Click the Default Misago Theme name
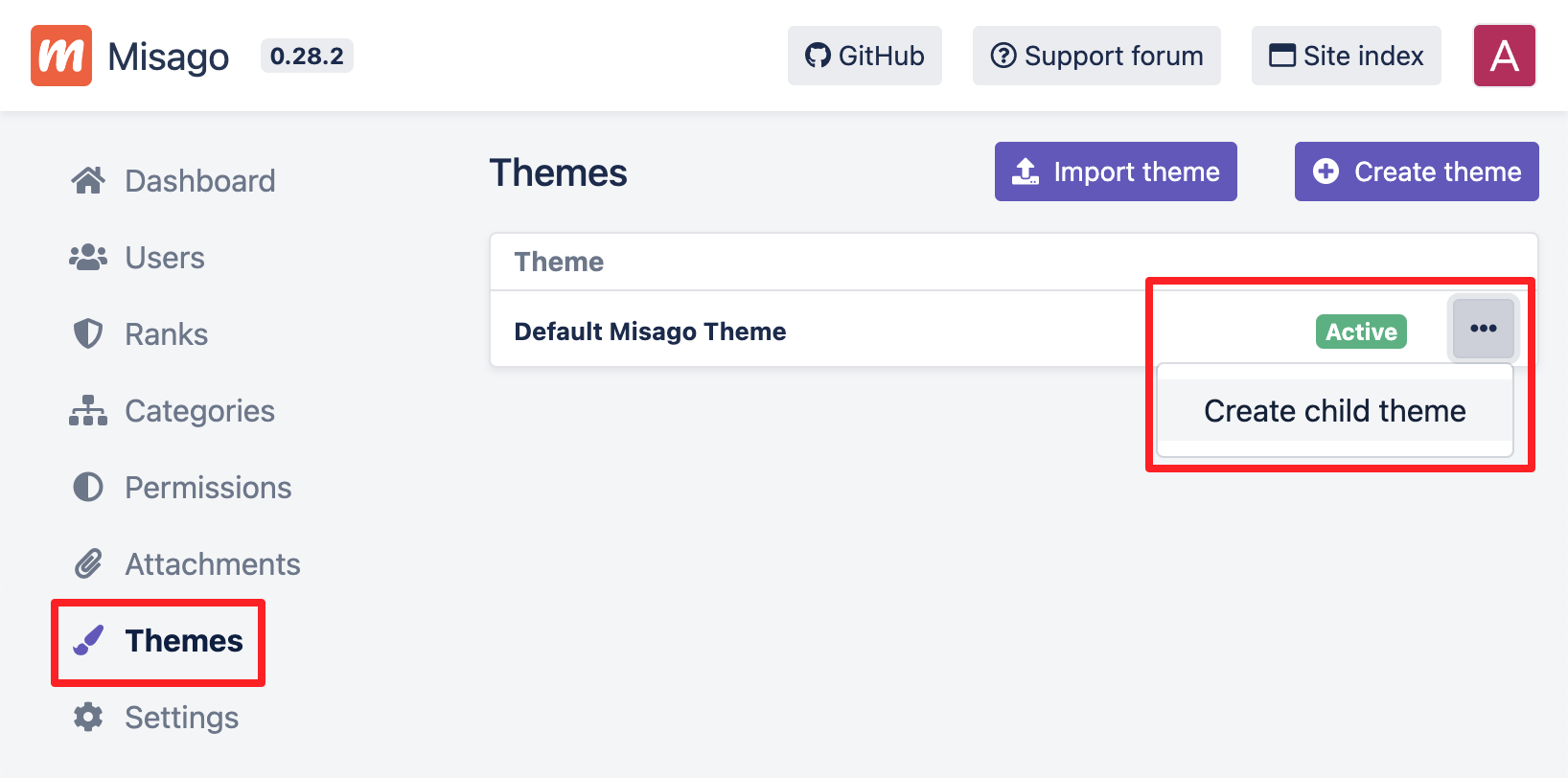The image size is (1568, 778). (x=650, y=332)
